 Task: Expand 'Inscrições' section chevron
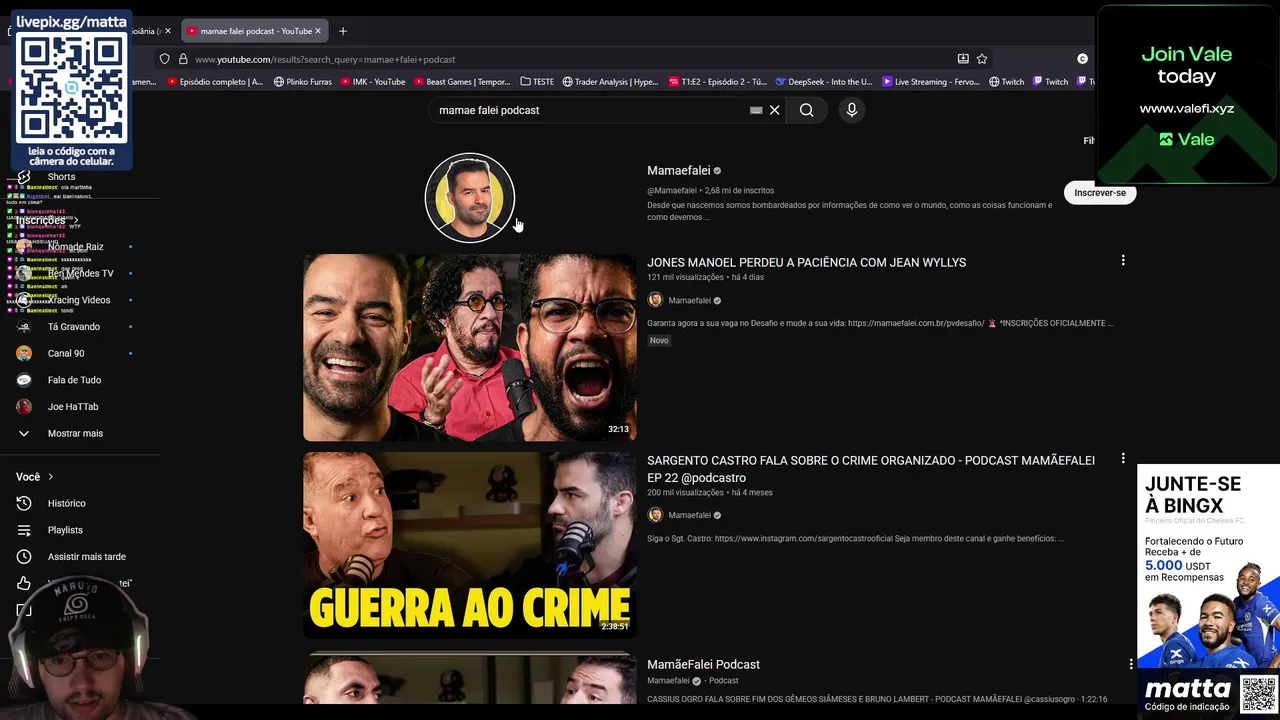[76, 220]
